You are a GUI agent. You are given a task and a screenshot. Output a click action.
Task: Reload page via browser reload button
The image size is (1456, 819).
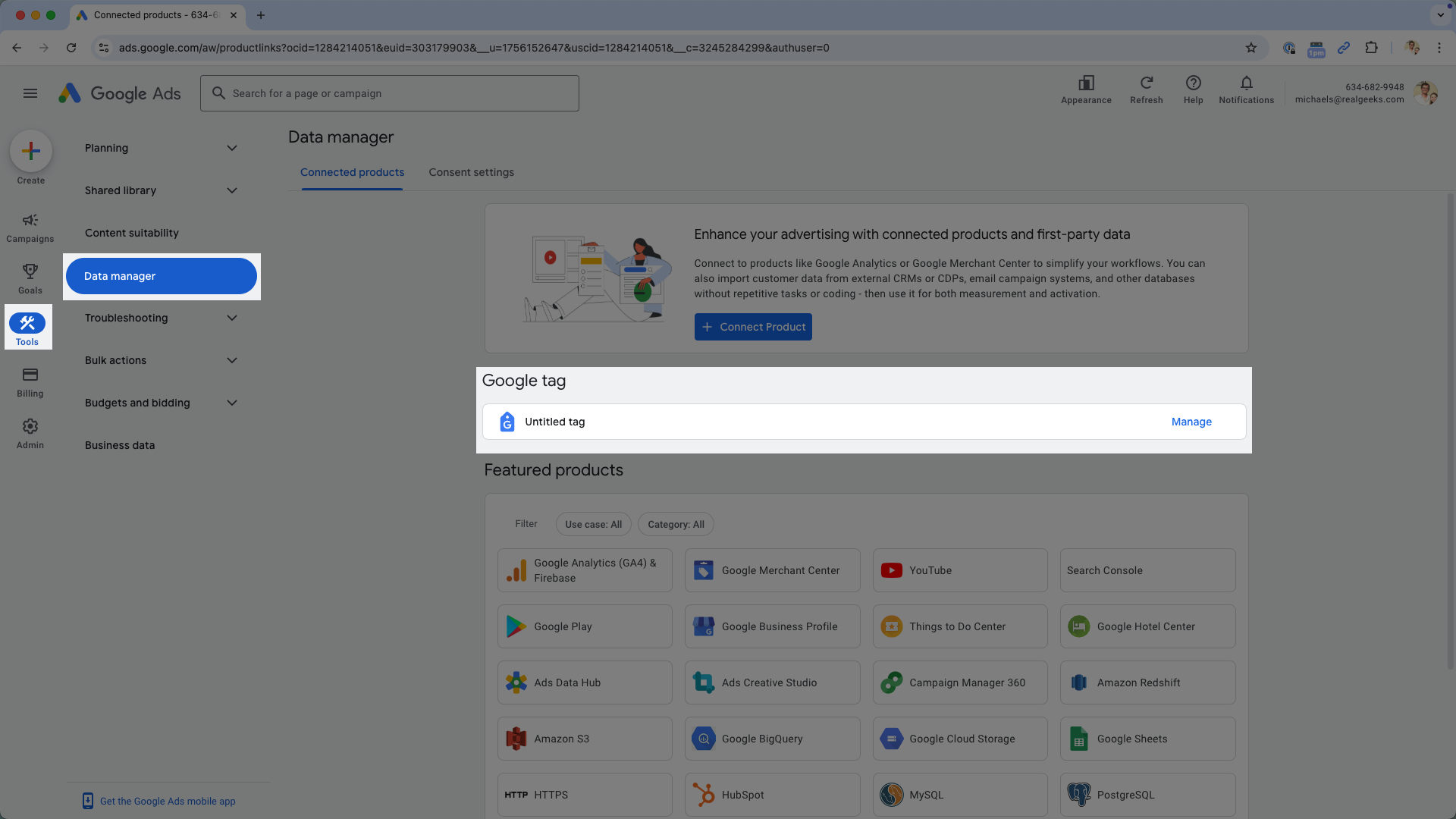pyautogui.click(x=71, y=48)
